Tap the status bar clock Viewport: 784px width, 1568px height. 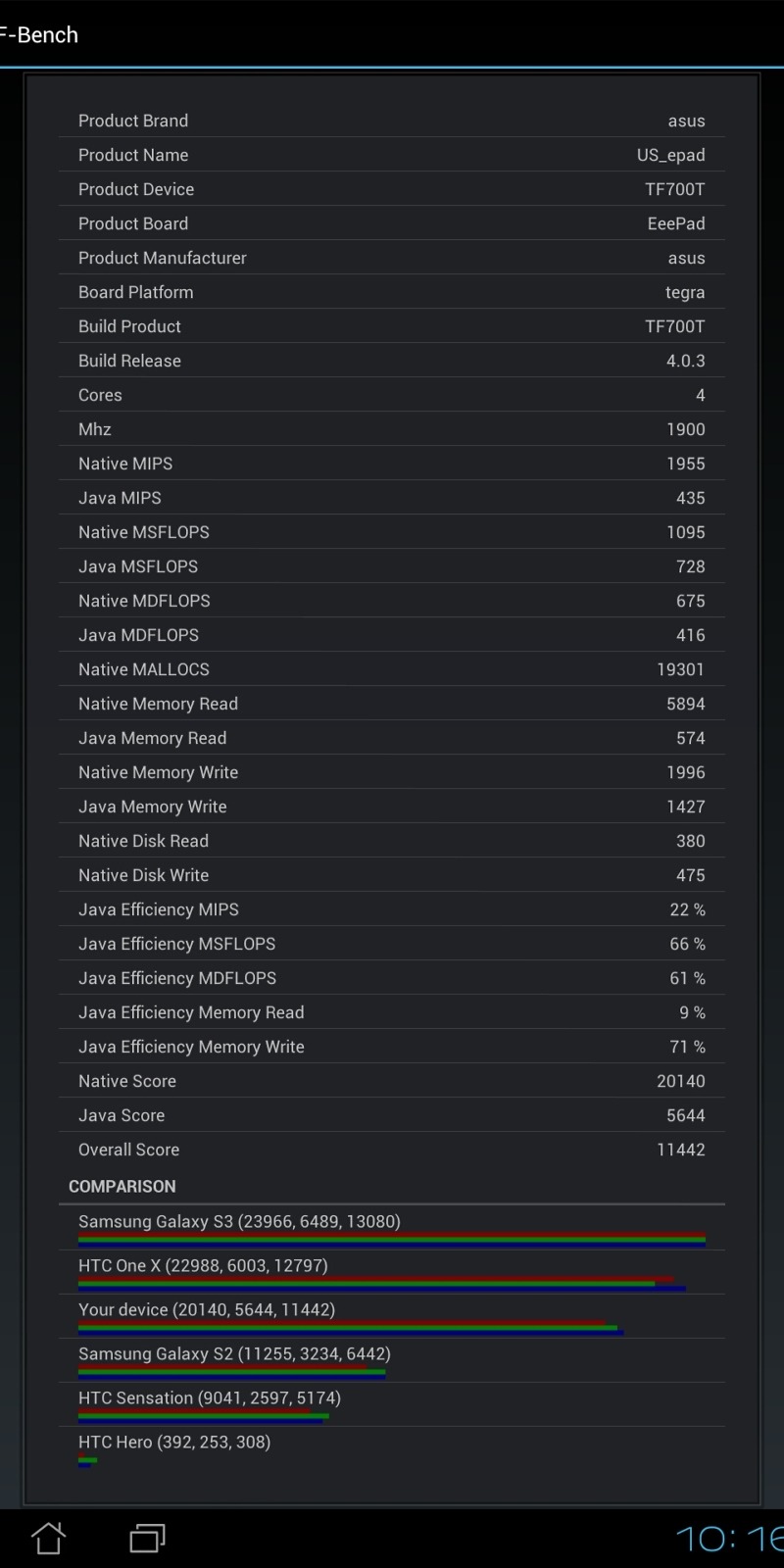729,1539
